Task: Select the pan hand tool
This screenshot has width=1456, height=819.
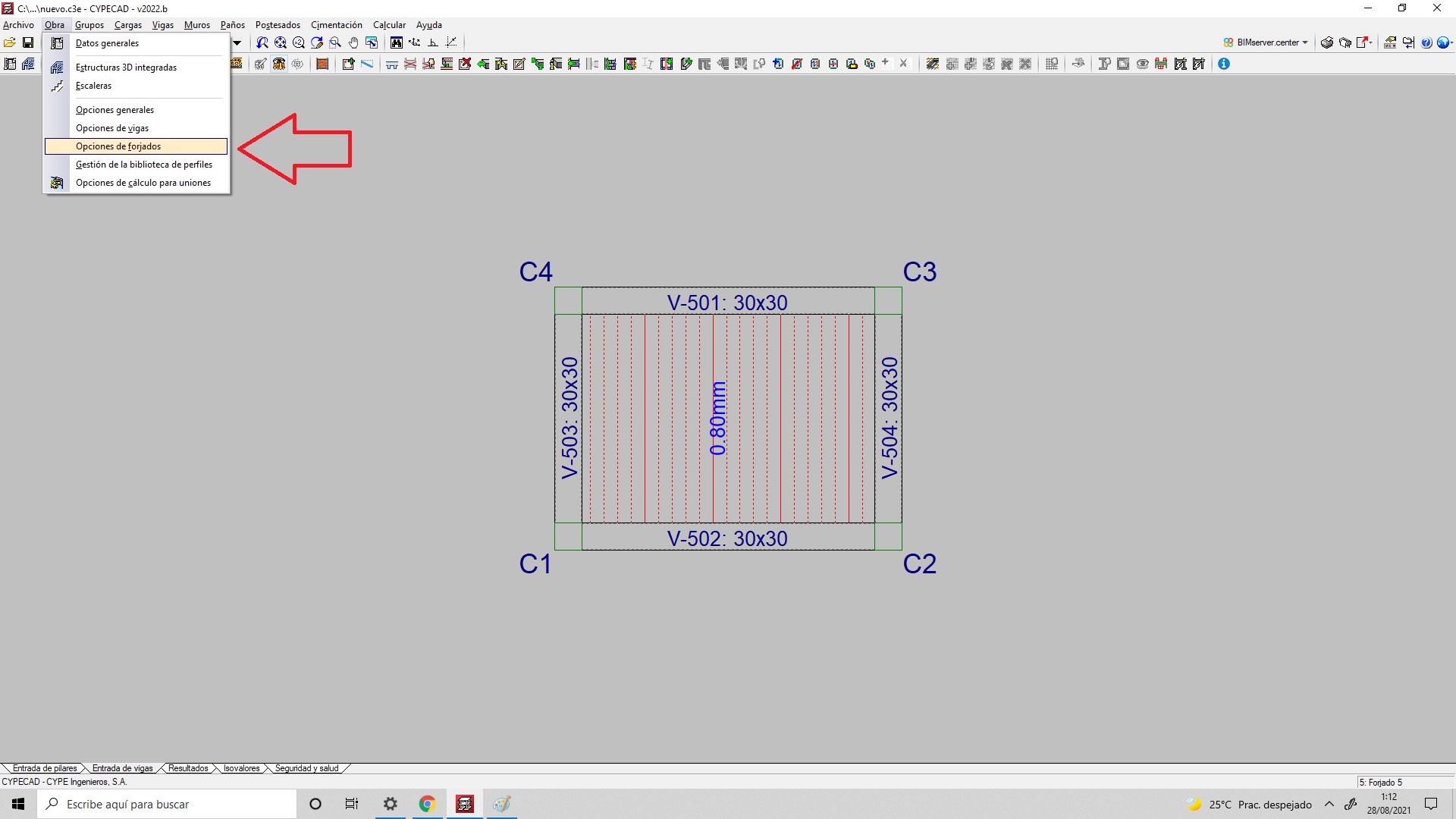Action: (353, 42)
